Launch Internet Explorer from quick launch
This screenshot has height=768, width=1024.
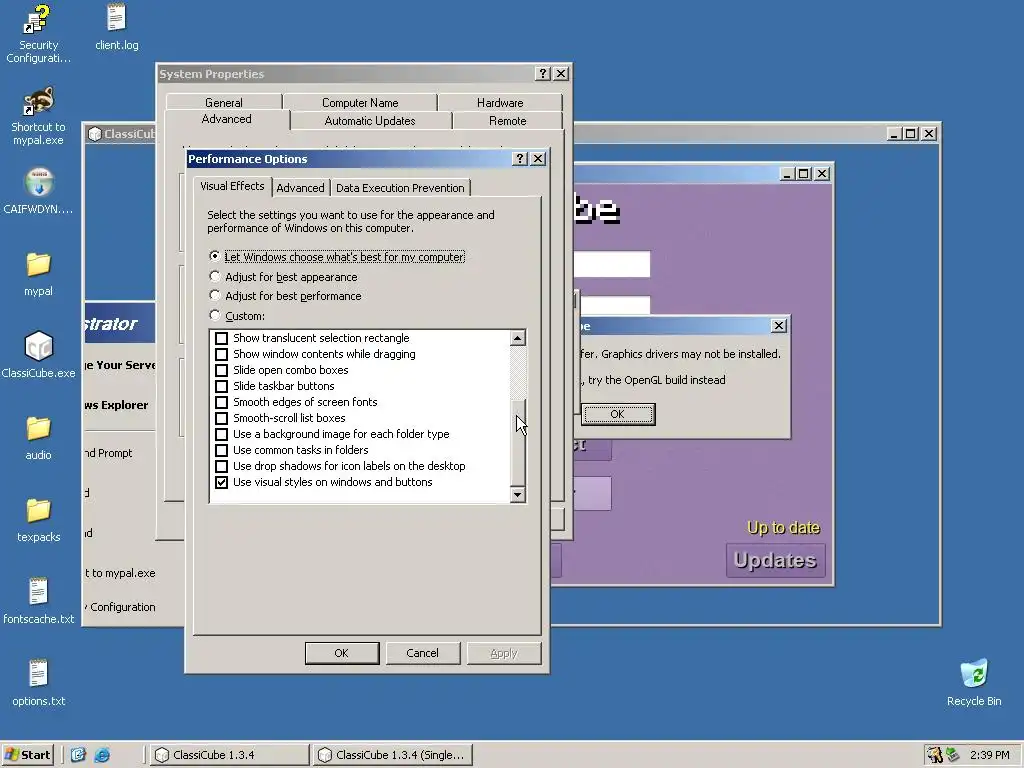click(102, 755)
